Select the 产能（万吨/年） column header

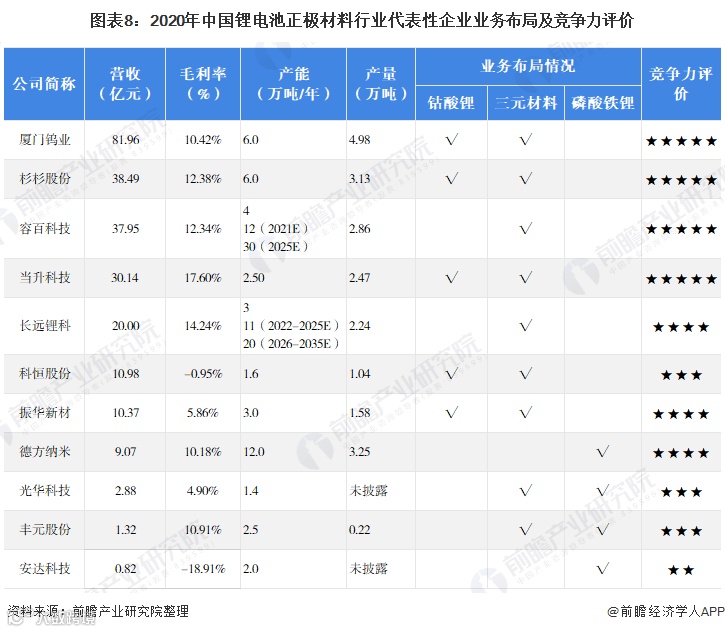(294, 84)
